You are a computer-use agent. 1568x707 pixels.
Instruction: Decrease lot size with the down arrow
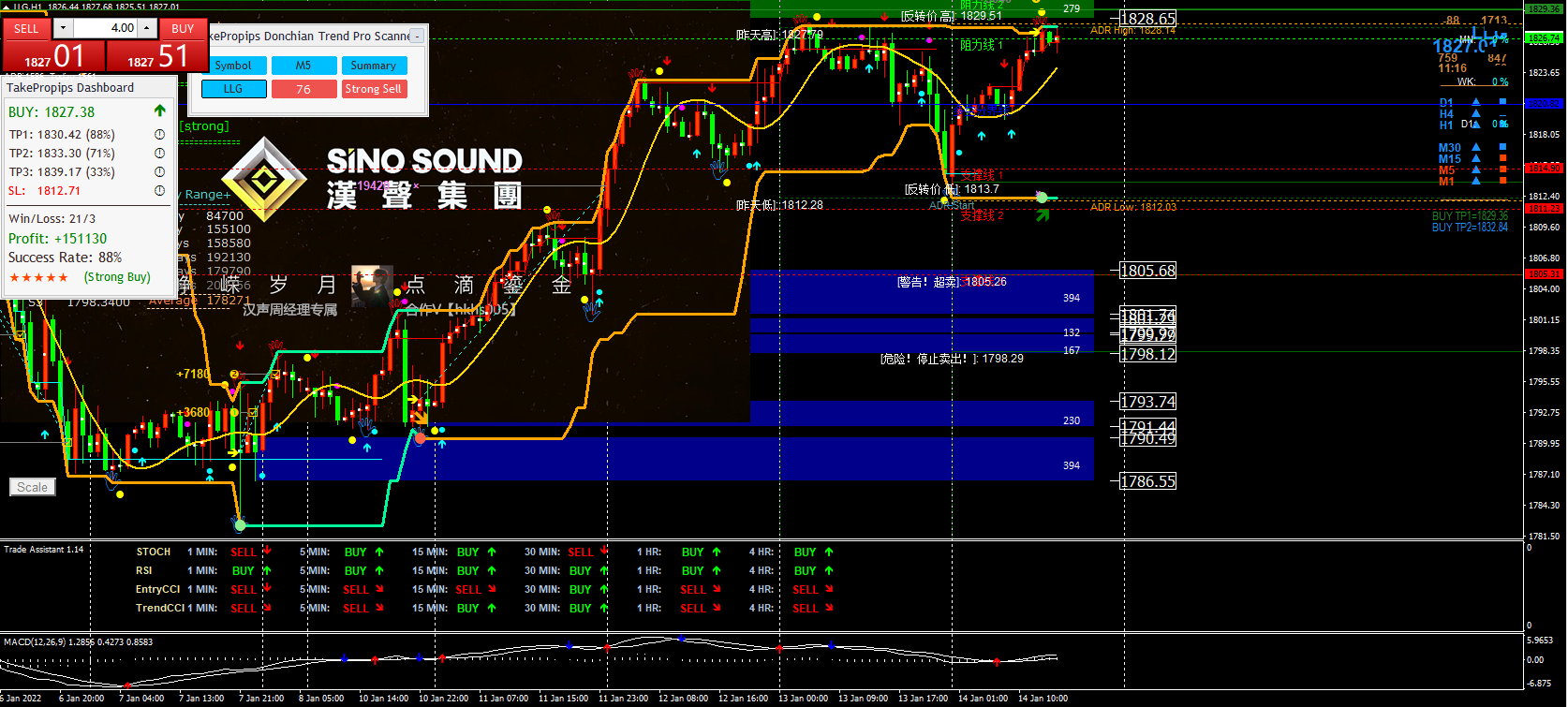(63, 28)
